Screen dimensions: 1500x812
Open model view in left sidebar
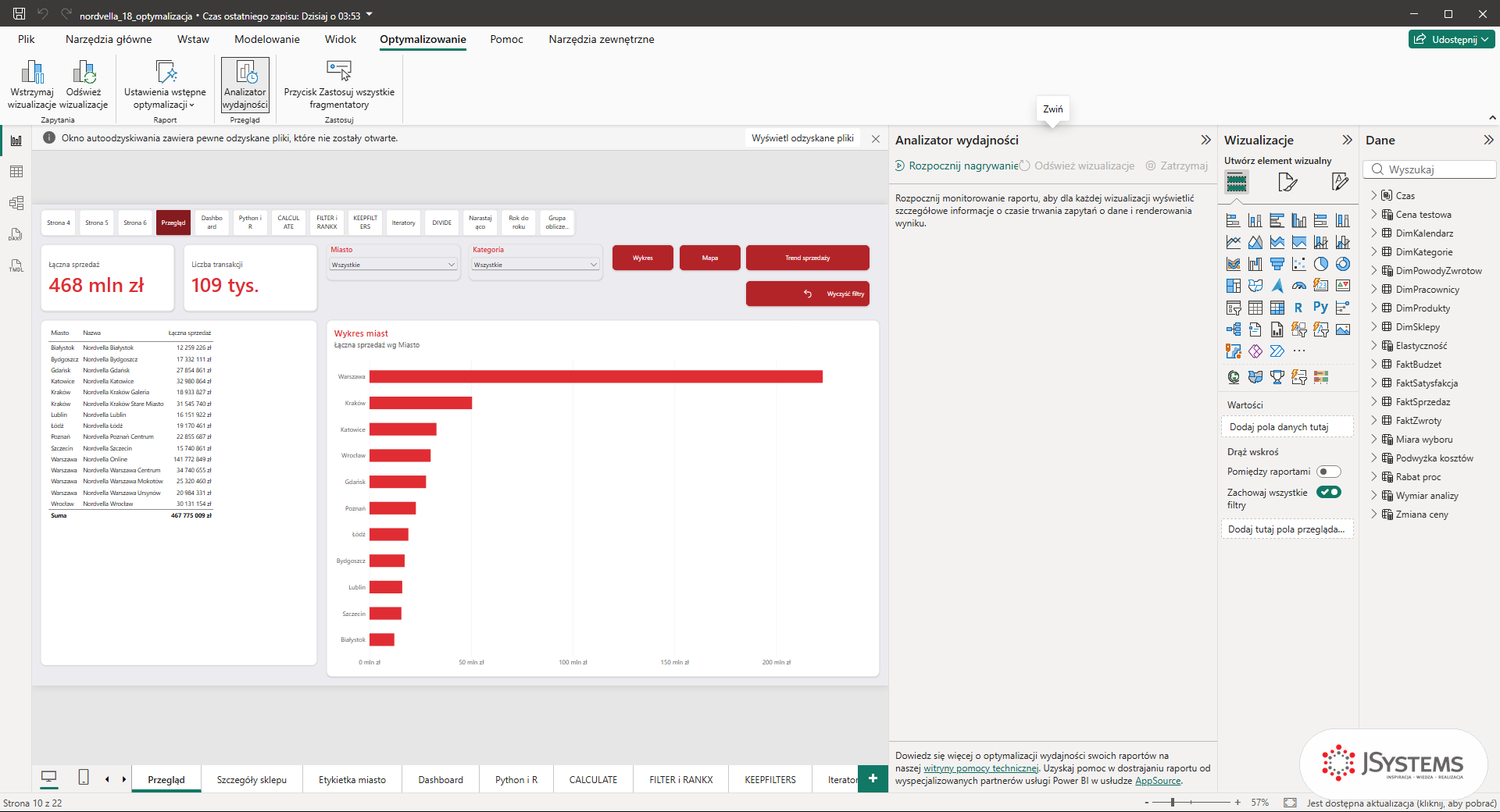pyautogui.click(x=16, y=203)
